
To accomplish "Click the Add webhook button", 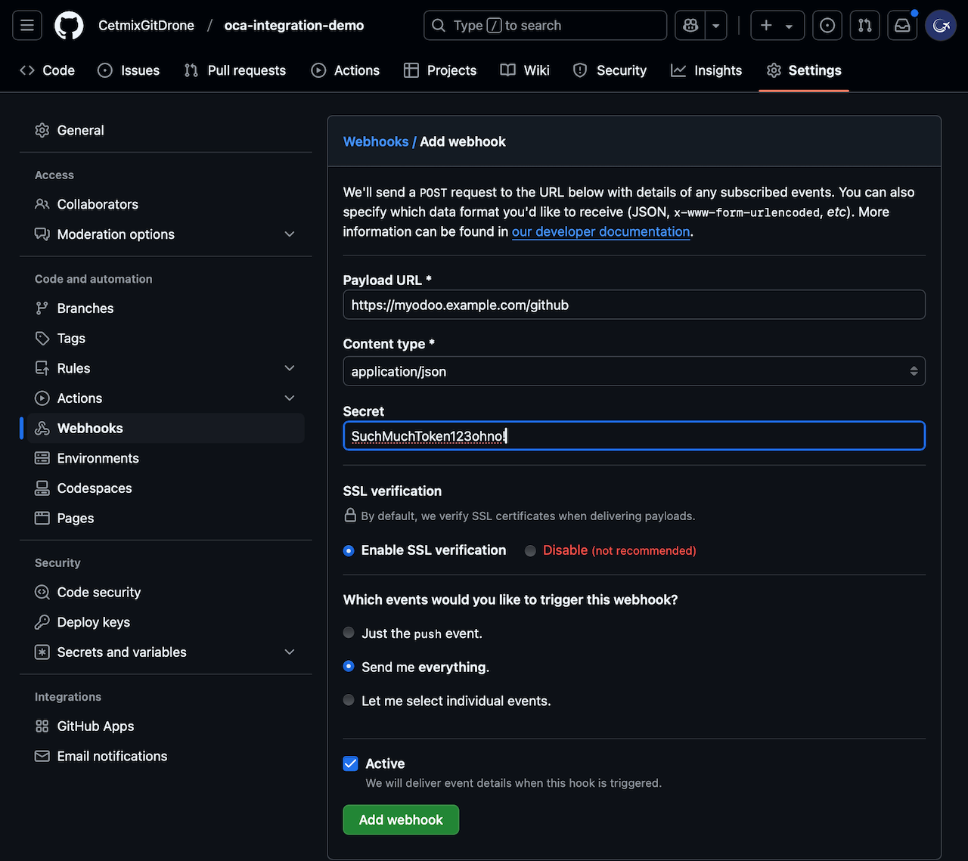I will pos(400,820).
